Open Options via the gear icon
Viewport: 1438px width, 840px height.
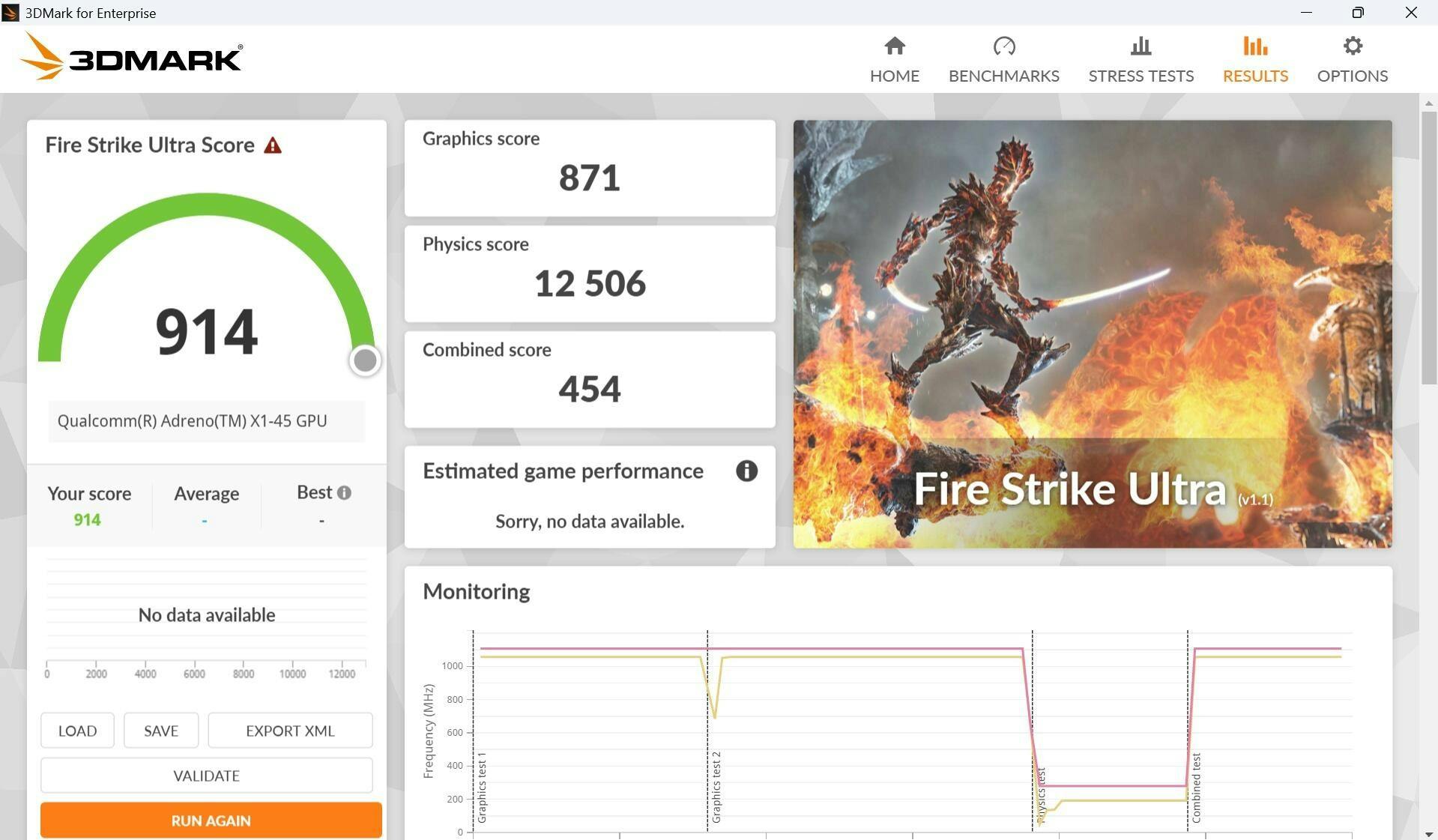1353,46
